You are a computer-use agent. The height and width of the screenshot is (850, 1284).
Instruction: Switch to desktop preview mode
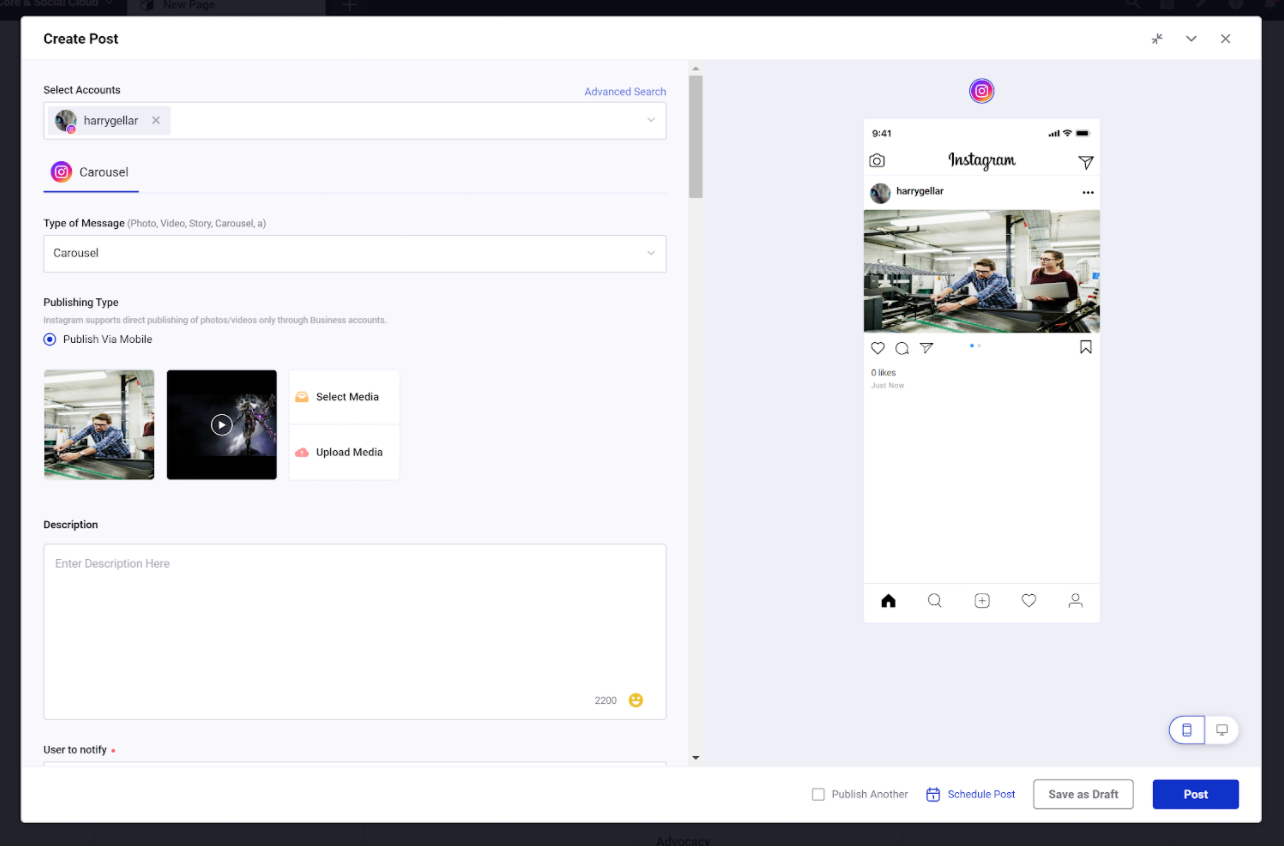[x=1222, y=730]
